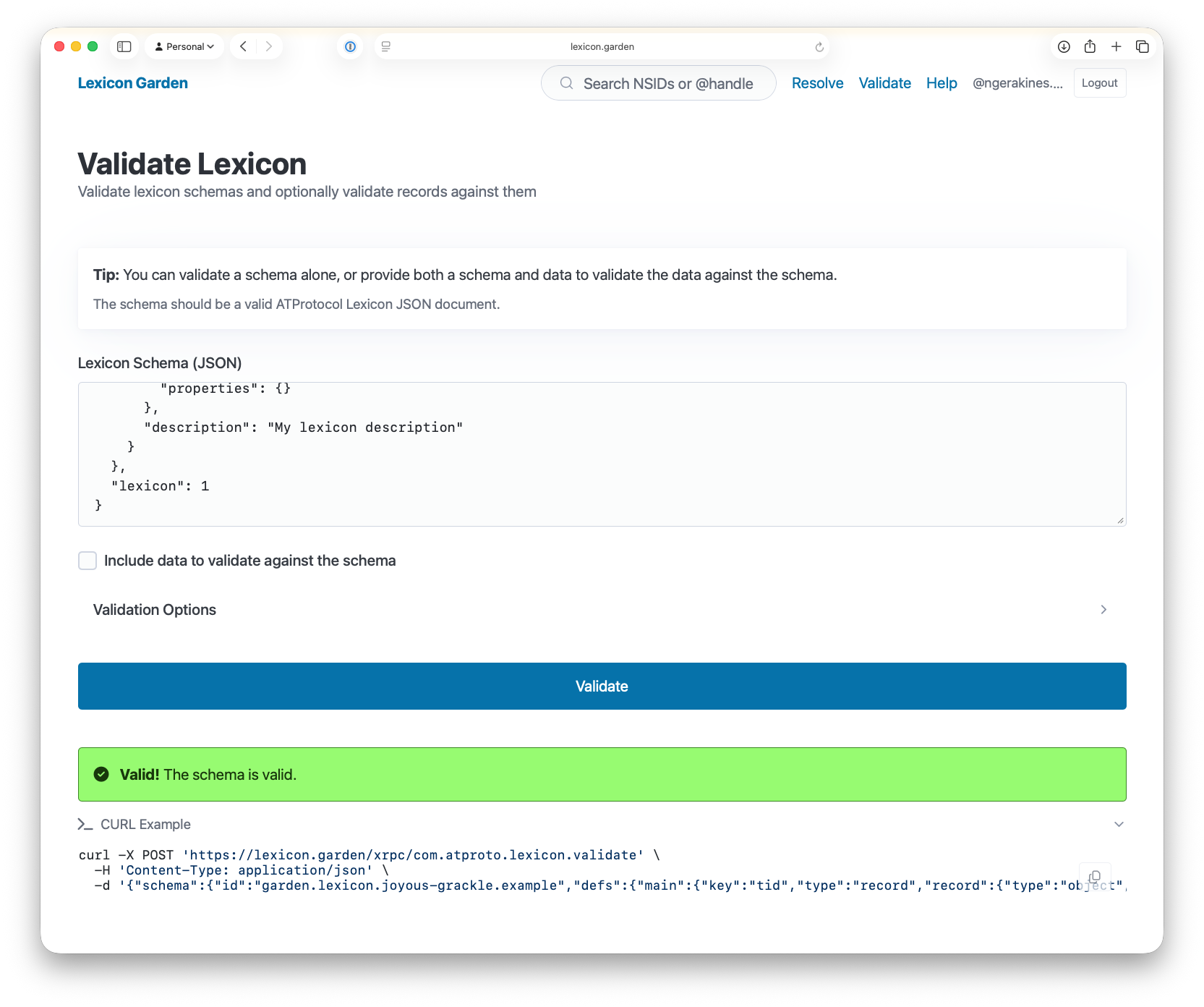Click the Safari sidebar toggle icon
The image size is (1204, 1007).
[x=124, y=46]
